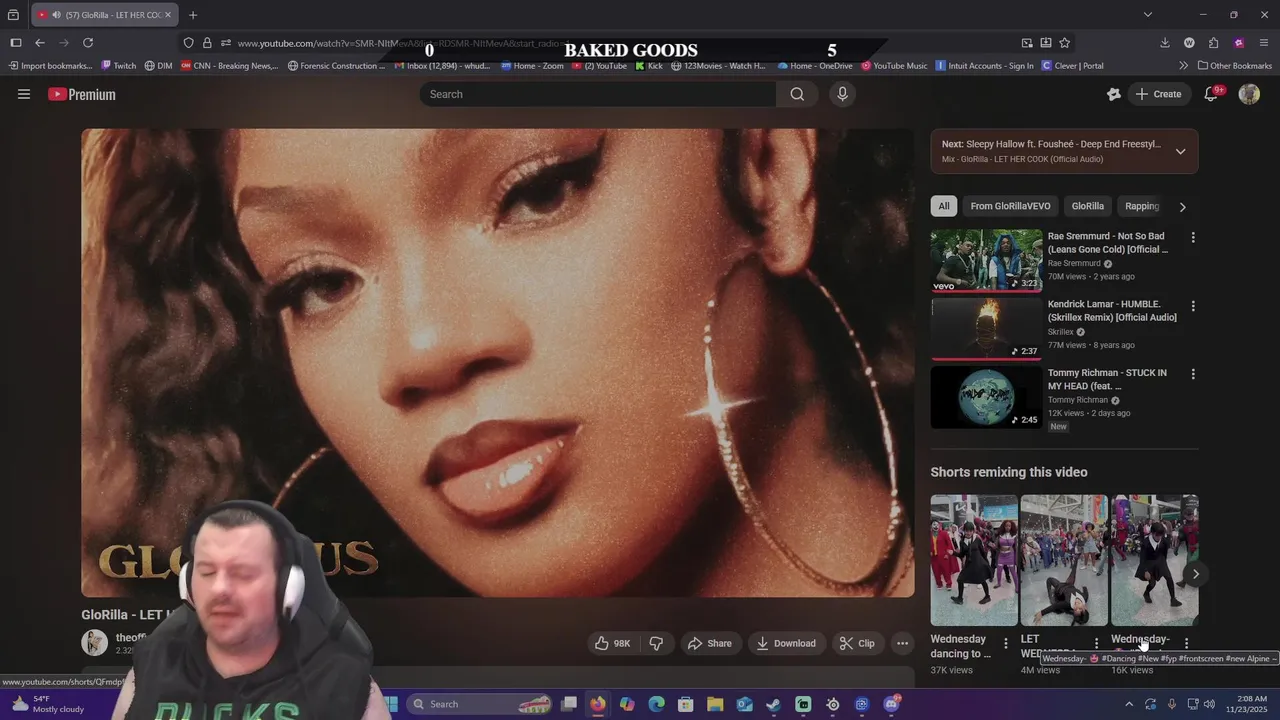Open options for LET WEDNESDAY short
Screen dimensions: 1280x720
pyautogui.click(x=1096, y=644)
